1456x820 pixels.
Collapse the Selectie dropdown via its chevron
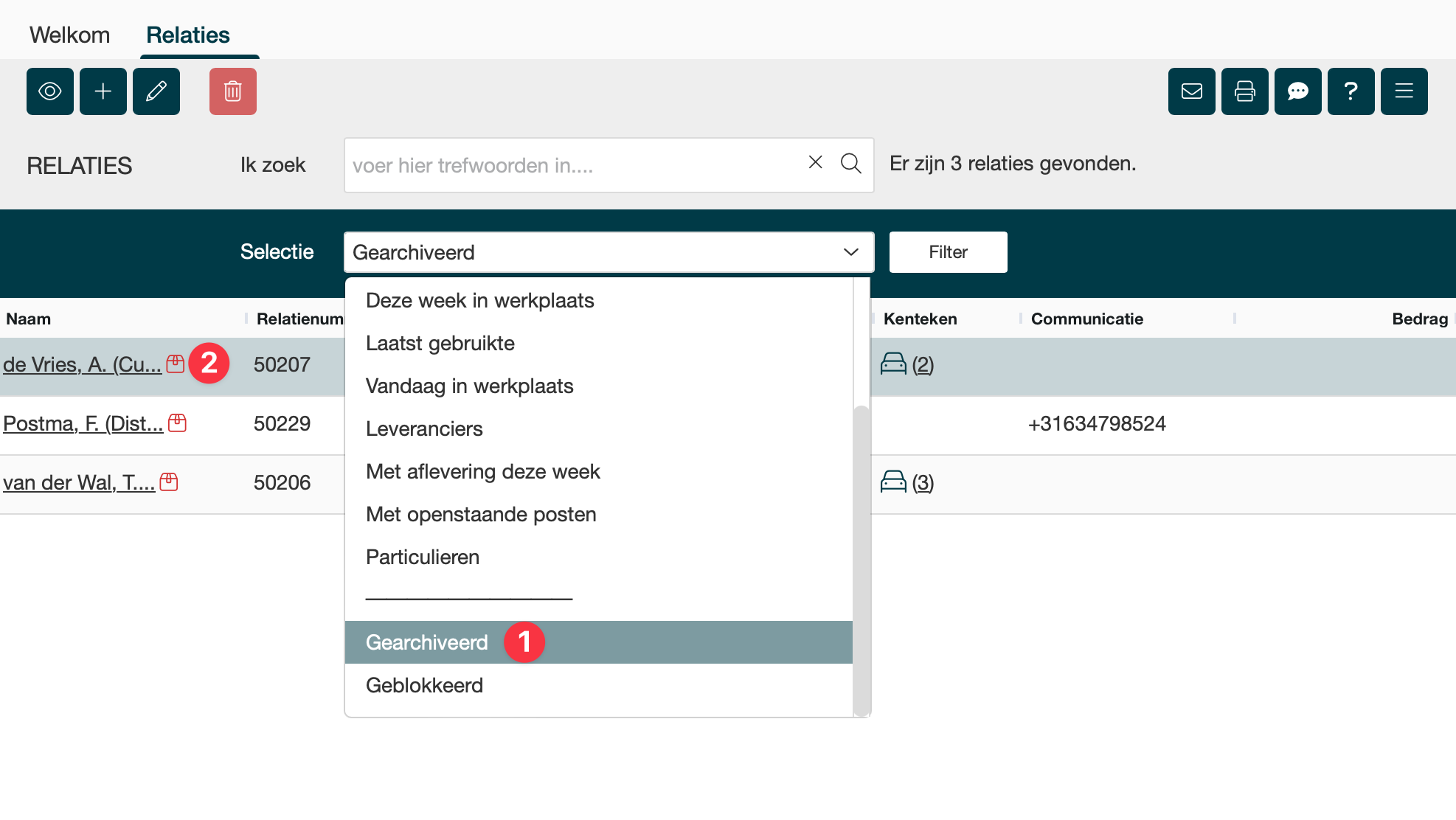pos(850,252)
